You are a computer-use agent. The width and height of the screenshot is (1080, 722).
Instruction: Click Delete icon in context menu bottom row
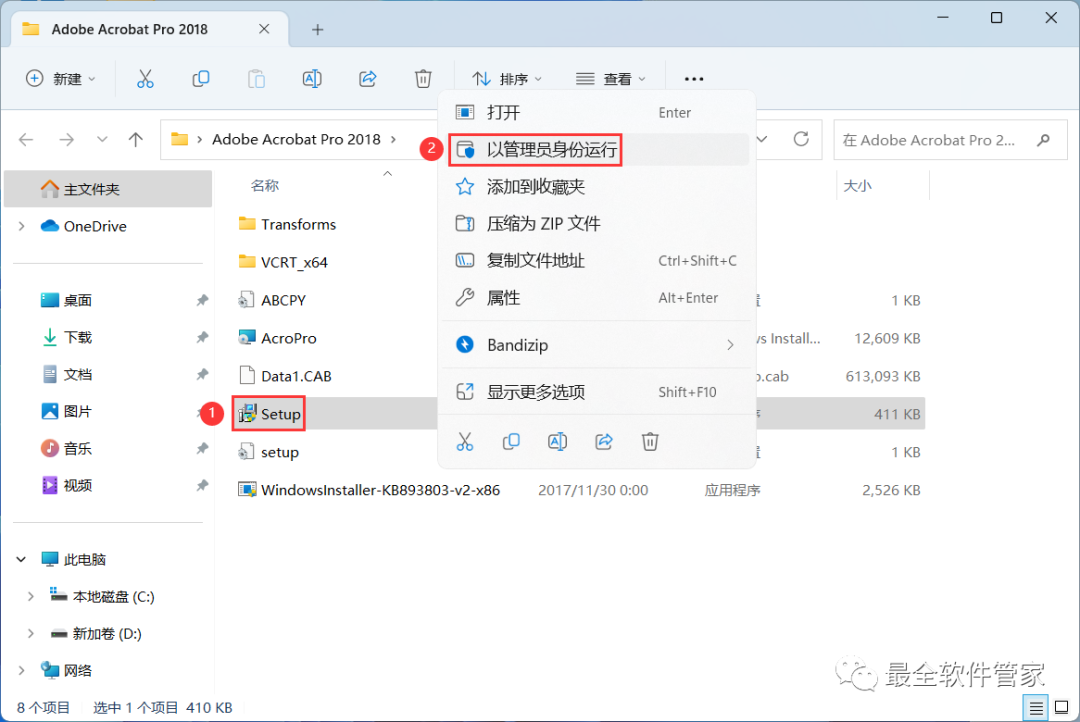(650, 442)
